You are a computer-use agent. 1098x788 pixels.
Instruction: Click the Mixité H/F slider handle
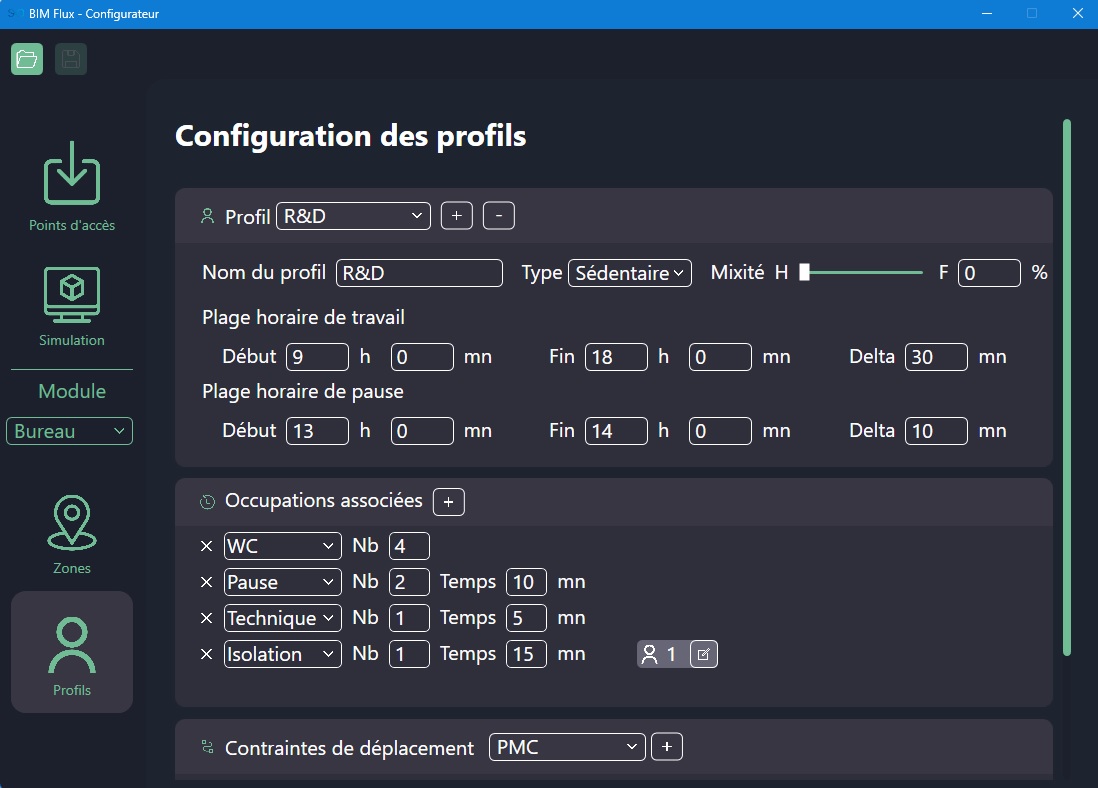(x=804, y=273)
